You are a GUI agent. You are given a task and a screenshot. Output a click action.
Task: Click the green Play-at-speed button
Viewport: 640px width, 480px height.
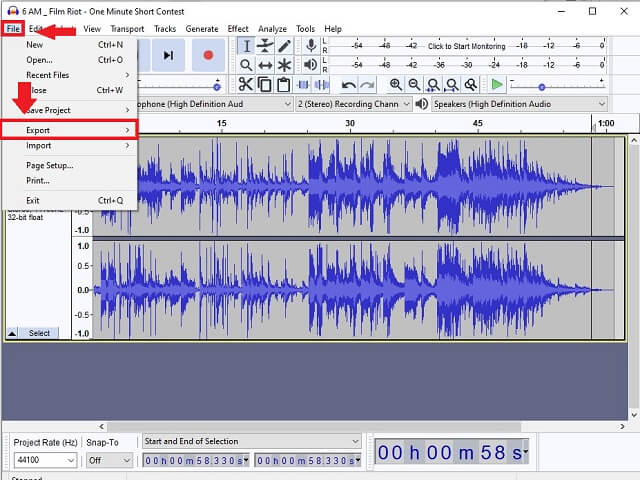click(497, 85)
